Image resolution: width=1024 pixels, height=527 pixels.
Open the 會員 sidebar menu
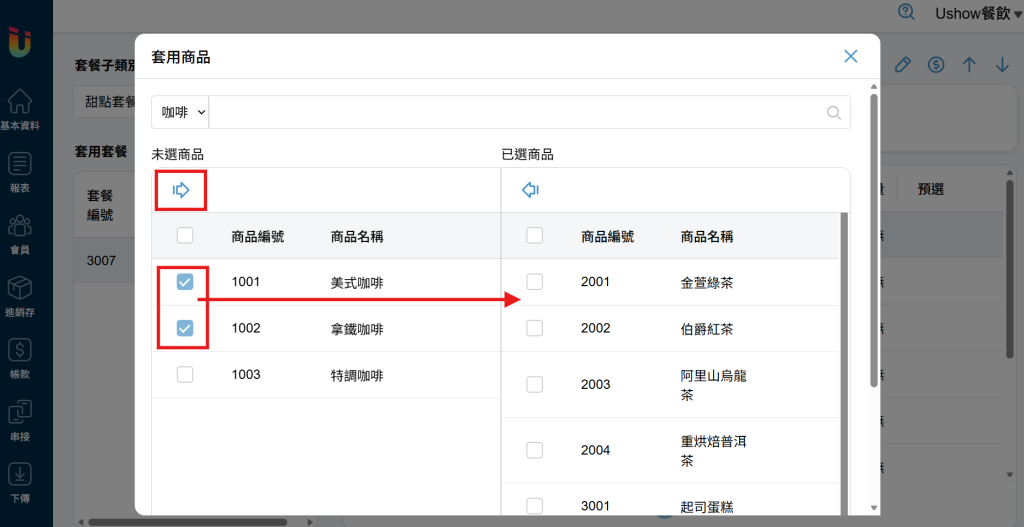point(20,234)
